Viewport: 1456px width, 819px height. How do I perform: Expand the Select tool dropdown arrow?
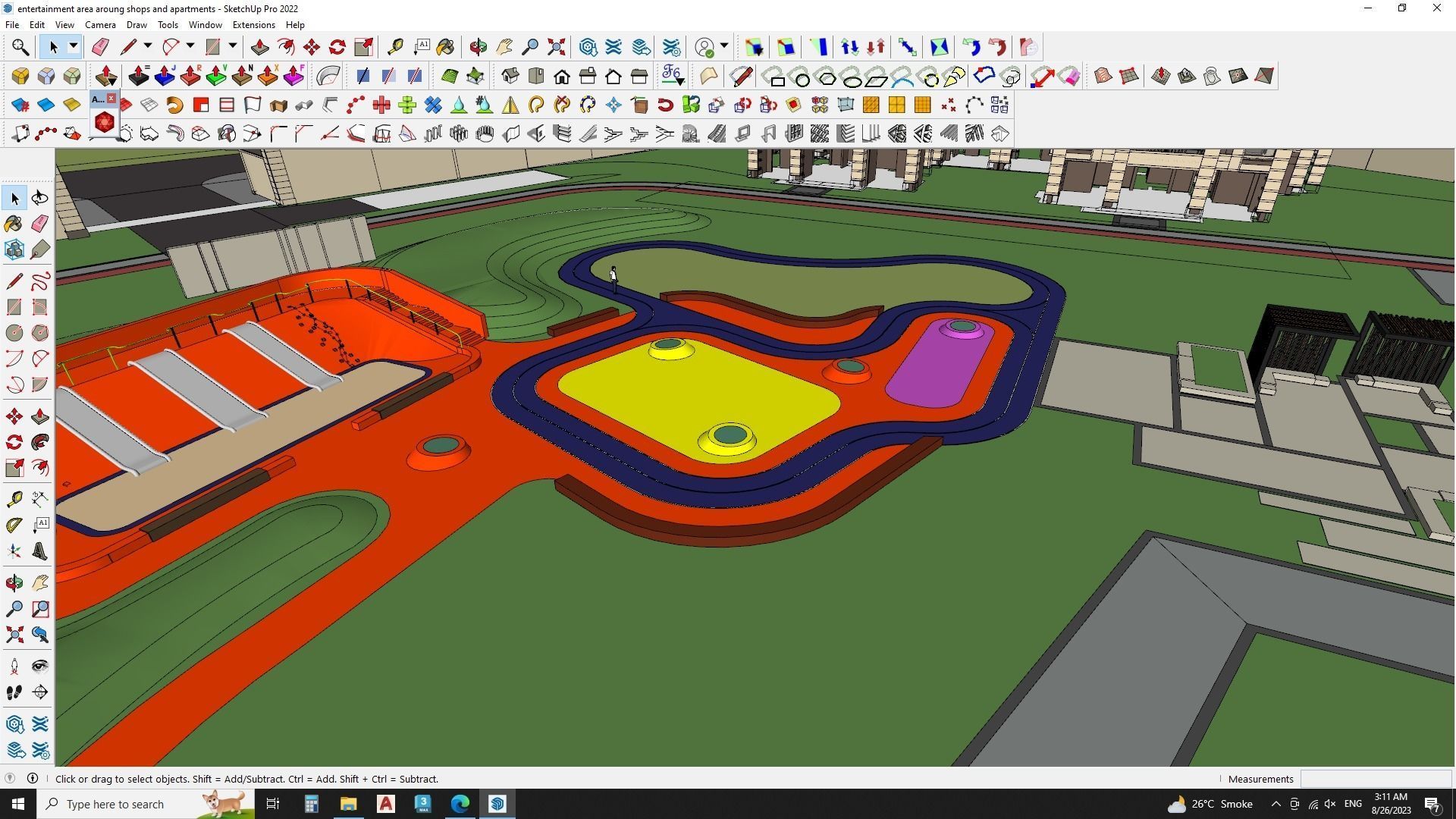coord(74,47)
